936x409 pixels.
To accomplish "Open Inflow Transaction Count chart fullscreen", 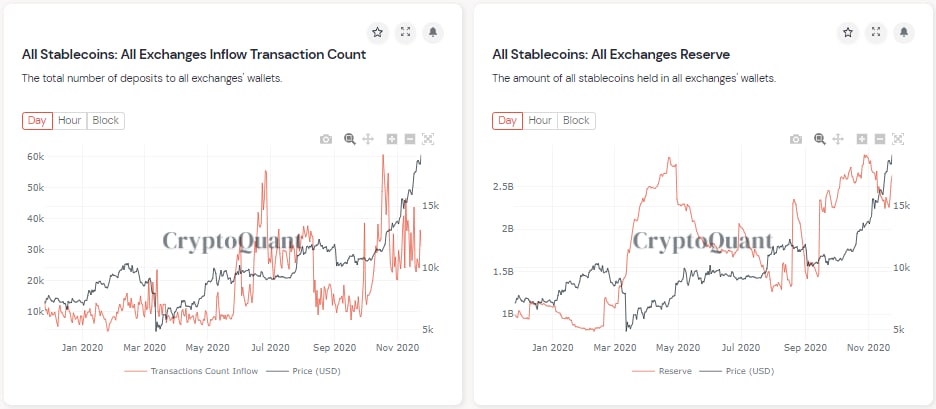I will click(405, 32).
